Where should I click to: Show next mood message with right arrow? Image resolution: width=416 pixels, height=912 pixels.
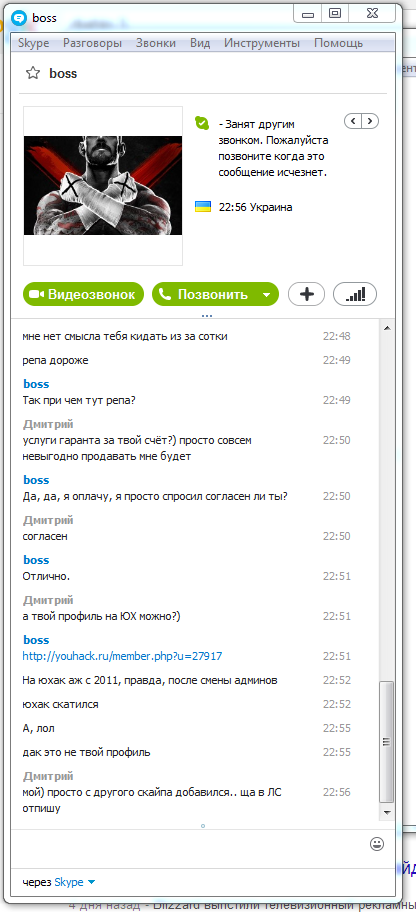(x=370, y=121)
